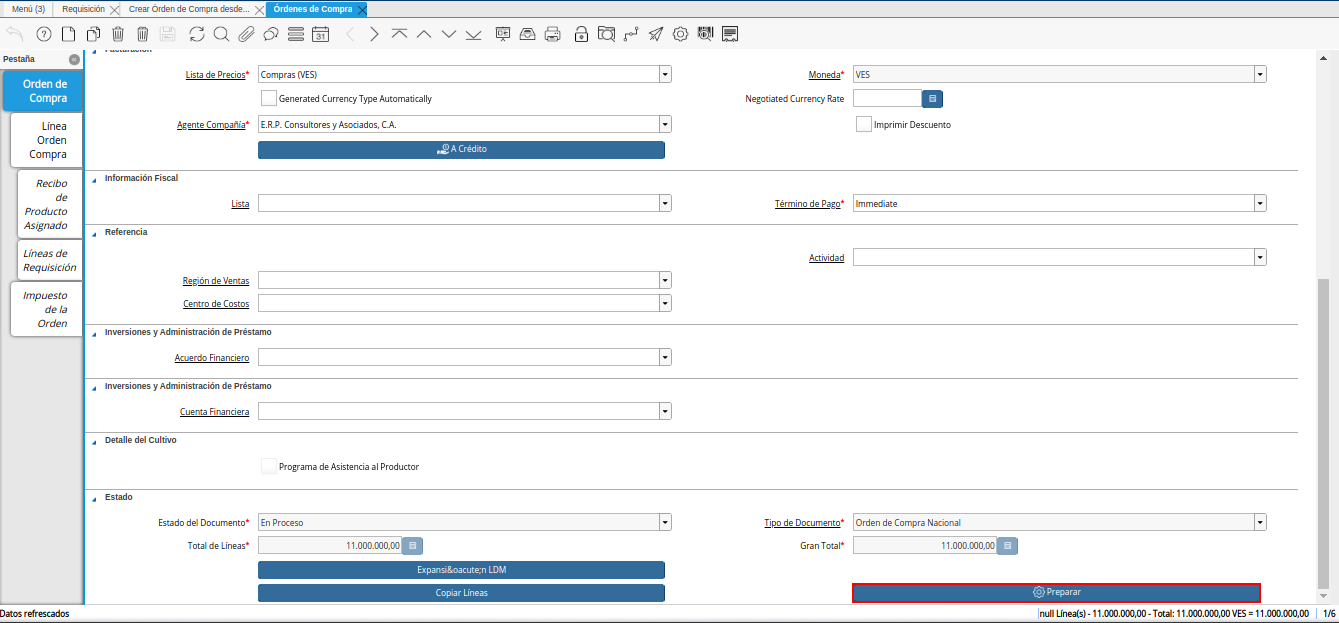Enable Generated Currency Type Automatically checkbox
This screenshot has height=623, width=1339.
click(x=268, y=99)
